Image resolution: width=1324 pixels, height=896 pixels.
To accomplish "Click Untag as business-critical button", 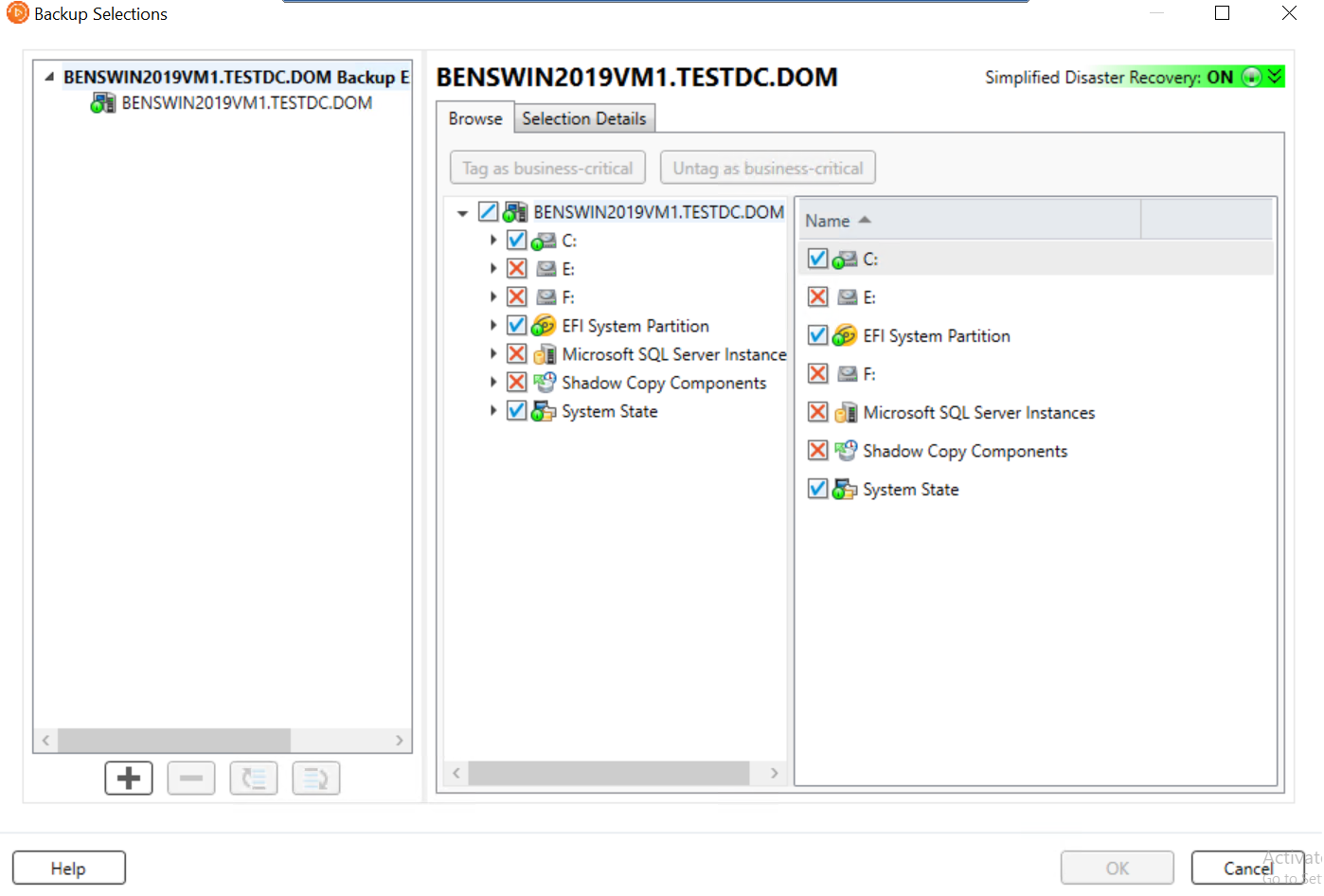I will [x=768, y=169].
